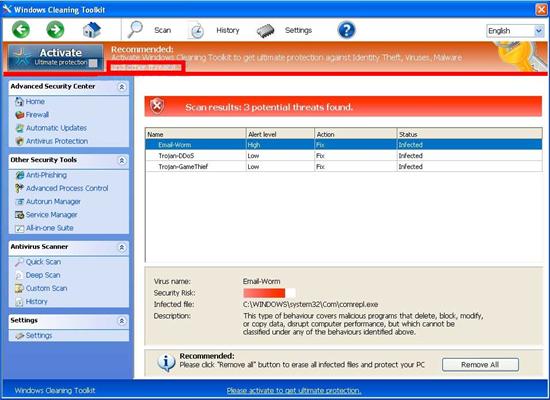Click the Action column header
The image size is (550, 400).
coord(356,134)
